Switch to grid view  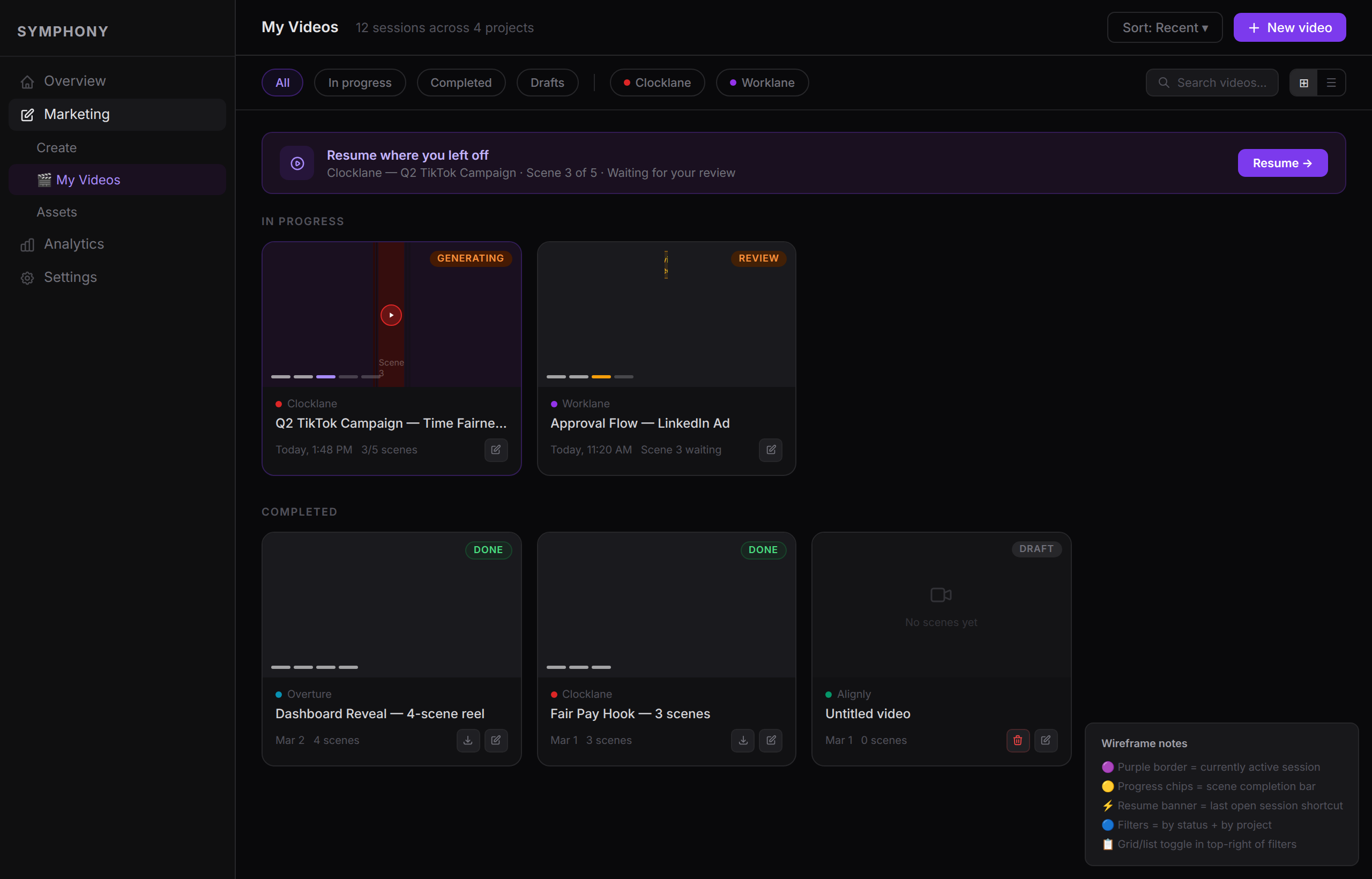(1303, 83)
